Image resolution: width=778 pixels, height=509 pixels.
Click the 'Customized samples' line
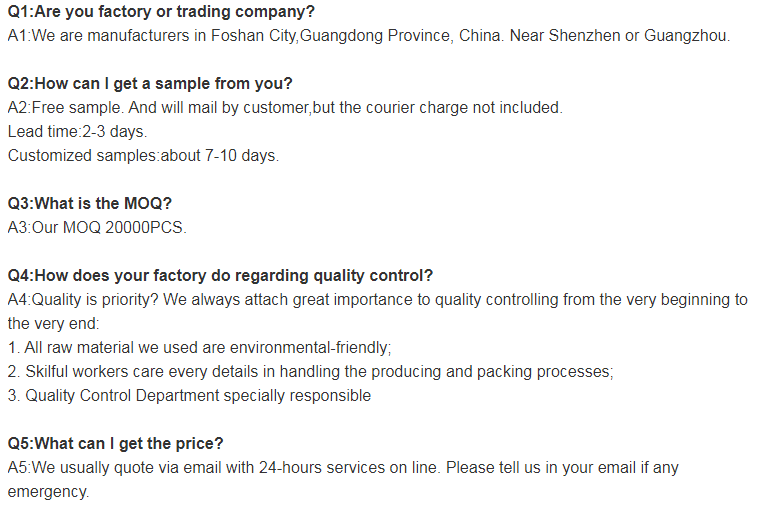tap(143, 155)
